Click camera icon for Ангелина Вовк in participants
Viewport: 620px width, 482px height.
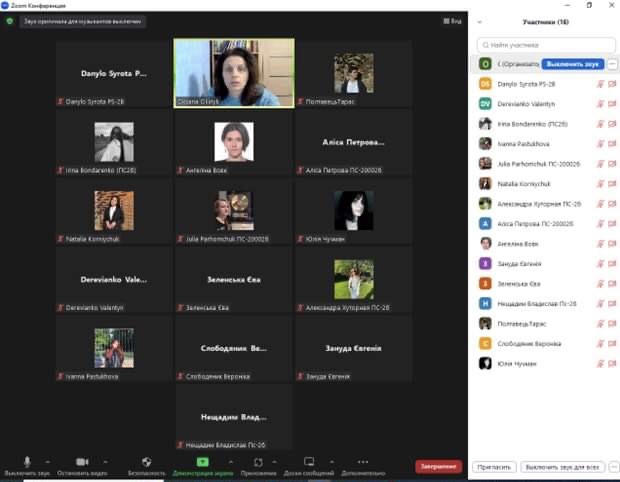point(612,244)
